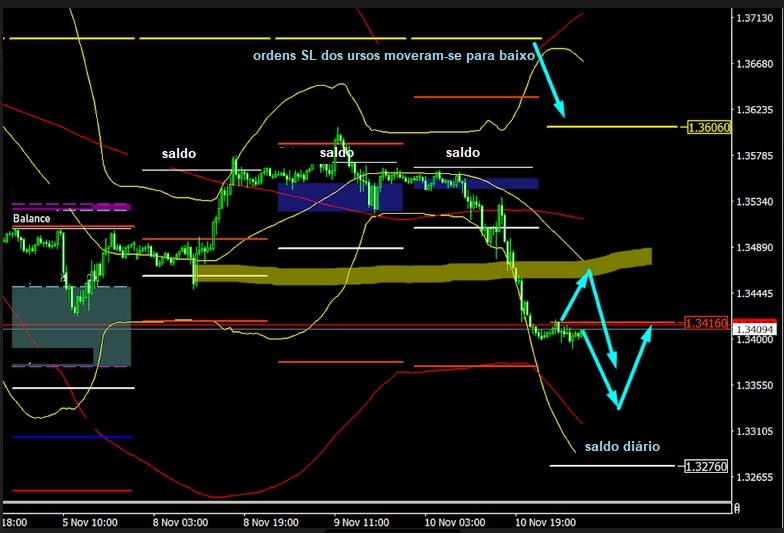784x533 pixels.
Task: Click the 1.36680 price axis label
Action: (754, 64)
